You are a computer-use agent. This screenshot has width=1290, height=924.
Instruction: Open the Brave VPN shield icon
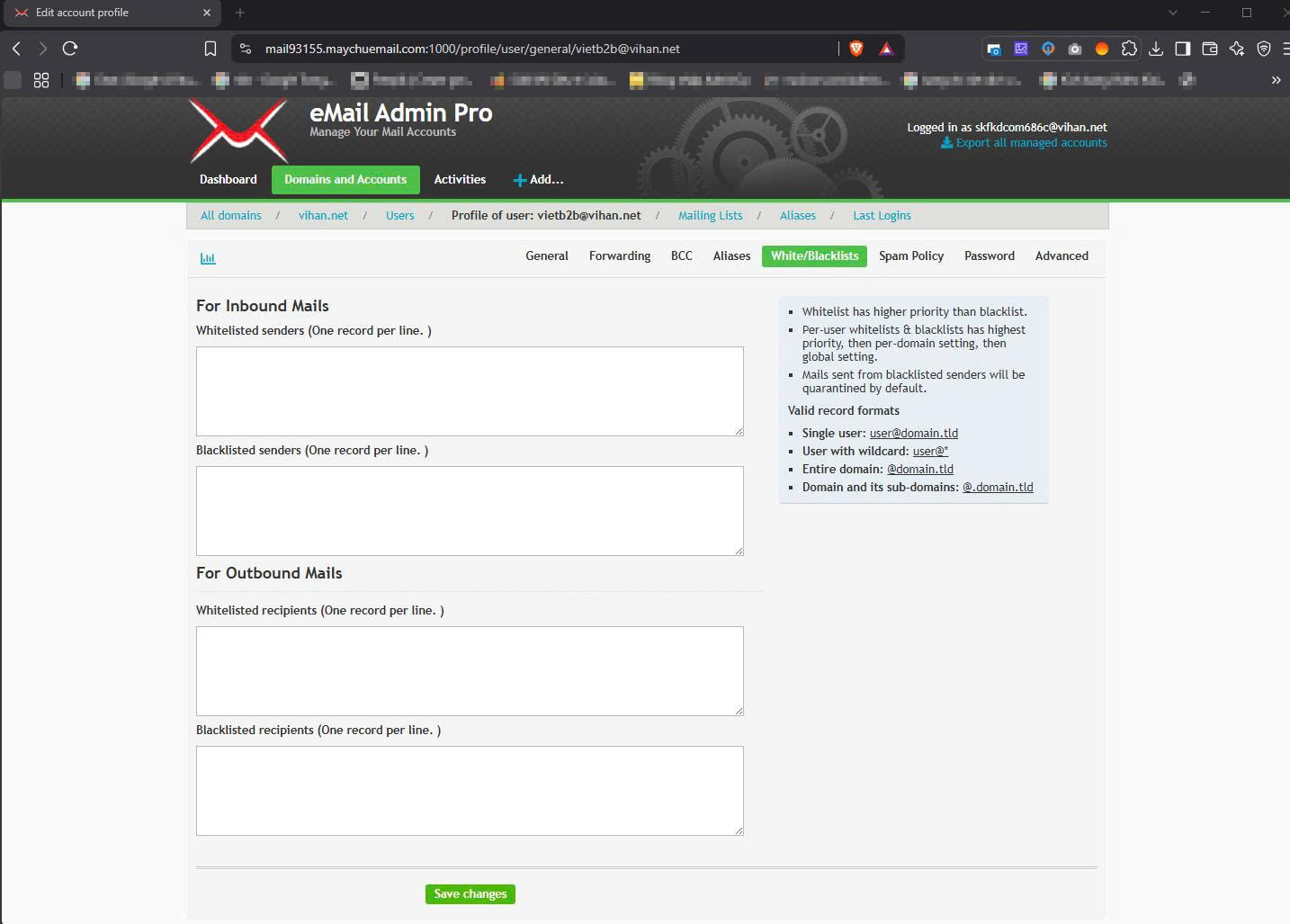[1264, 49]
